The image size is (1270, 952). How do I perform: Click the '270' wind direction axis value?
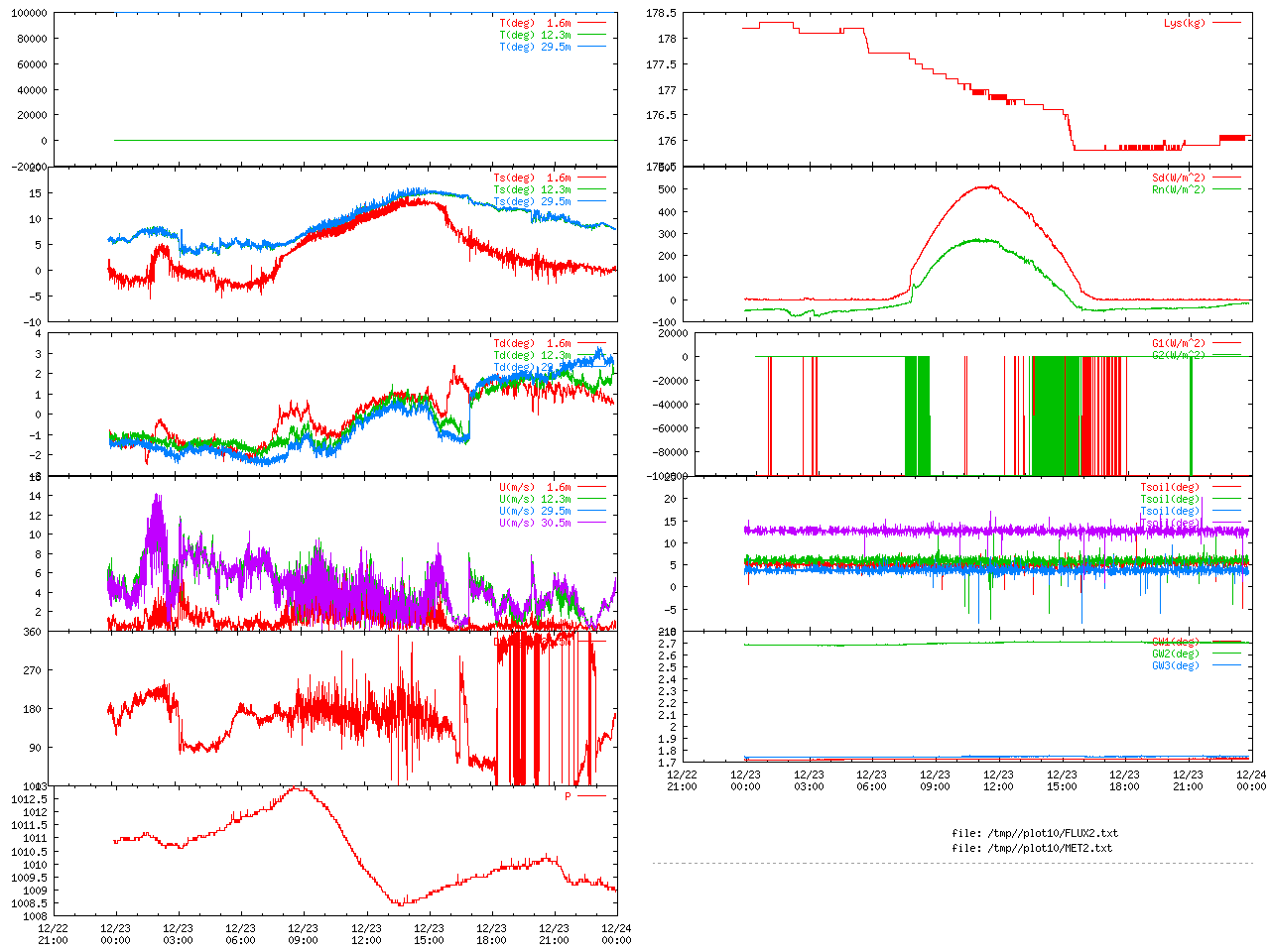(x=33, y=671)
